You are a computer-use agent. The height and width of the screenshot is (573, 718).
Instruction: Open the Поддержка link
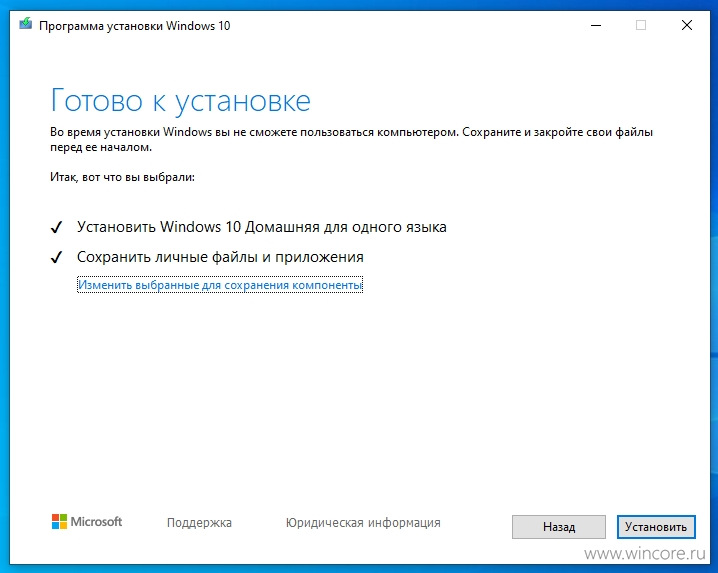click(199, 523)
